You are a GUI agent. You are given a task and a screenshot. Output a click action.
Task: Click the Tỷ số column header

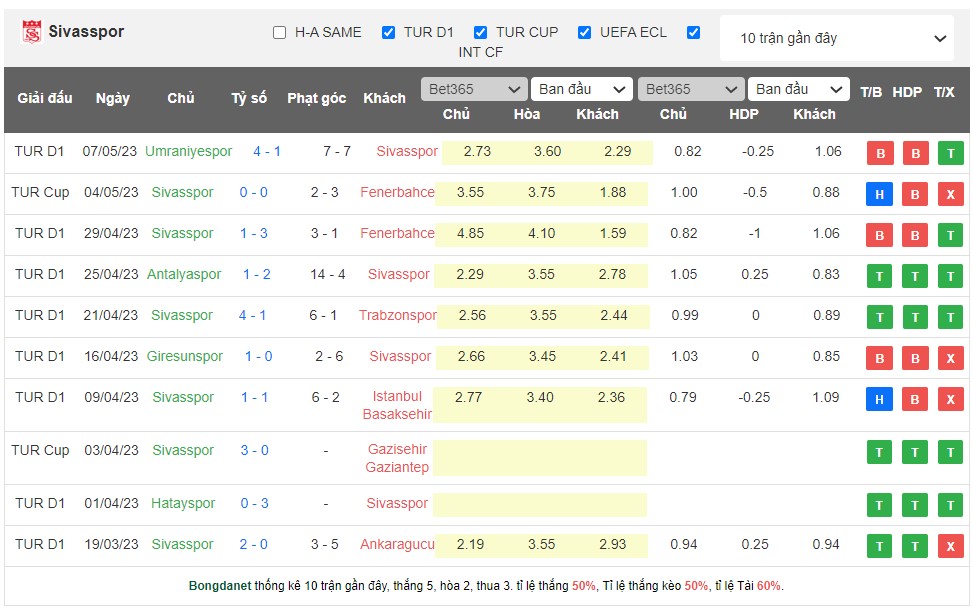tap(249, 98)
